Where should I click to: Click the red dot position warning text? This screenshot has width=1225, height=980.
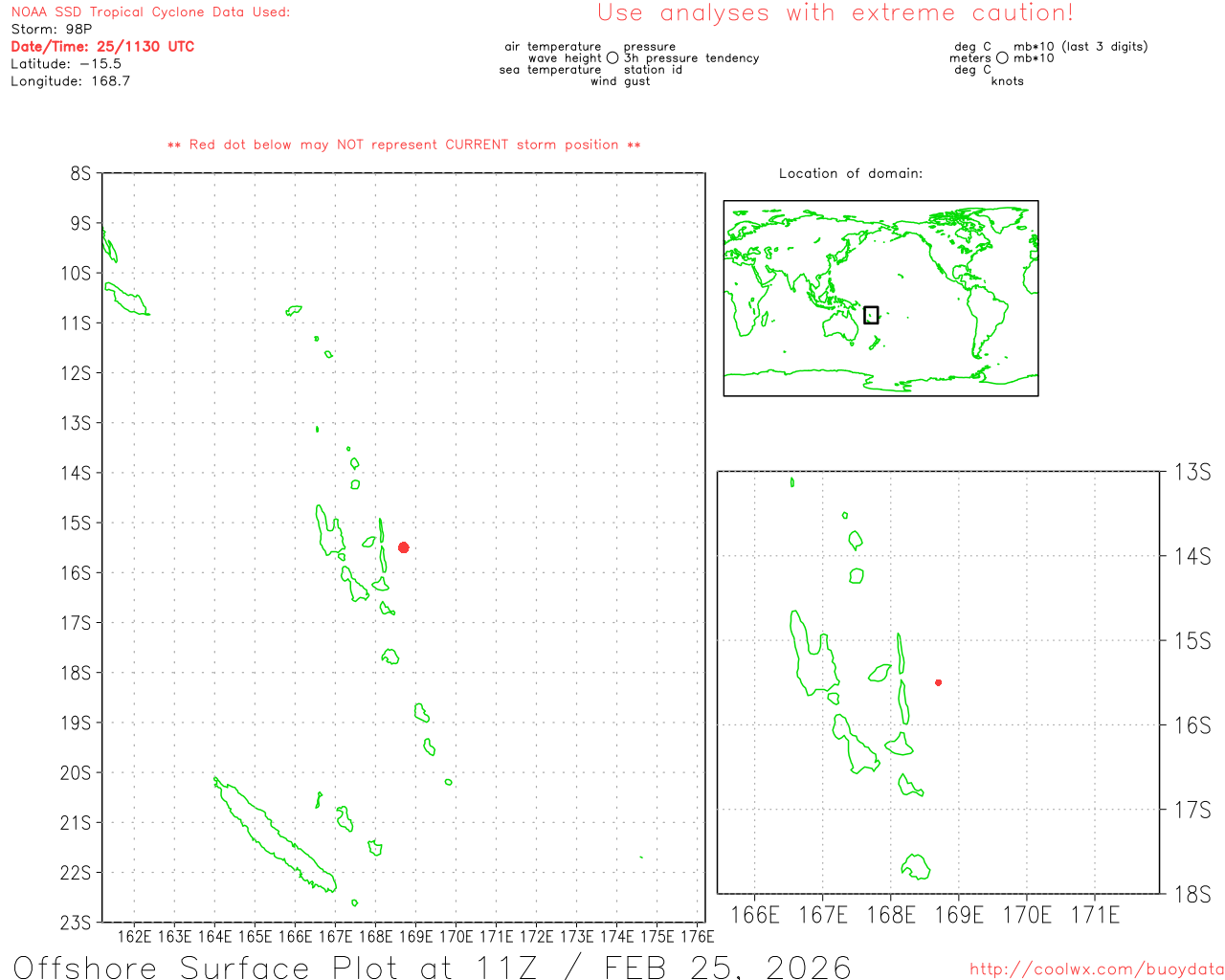pos(404,145)
